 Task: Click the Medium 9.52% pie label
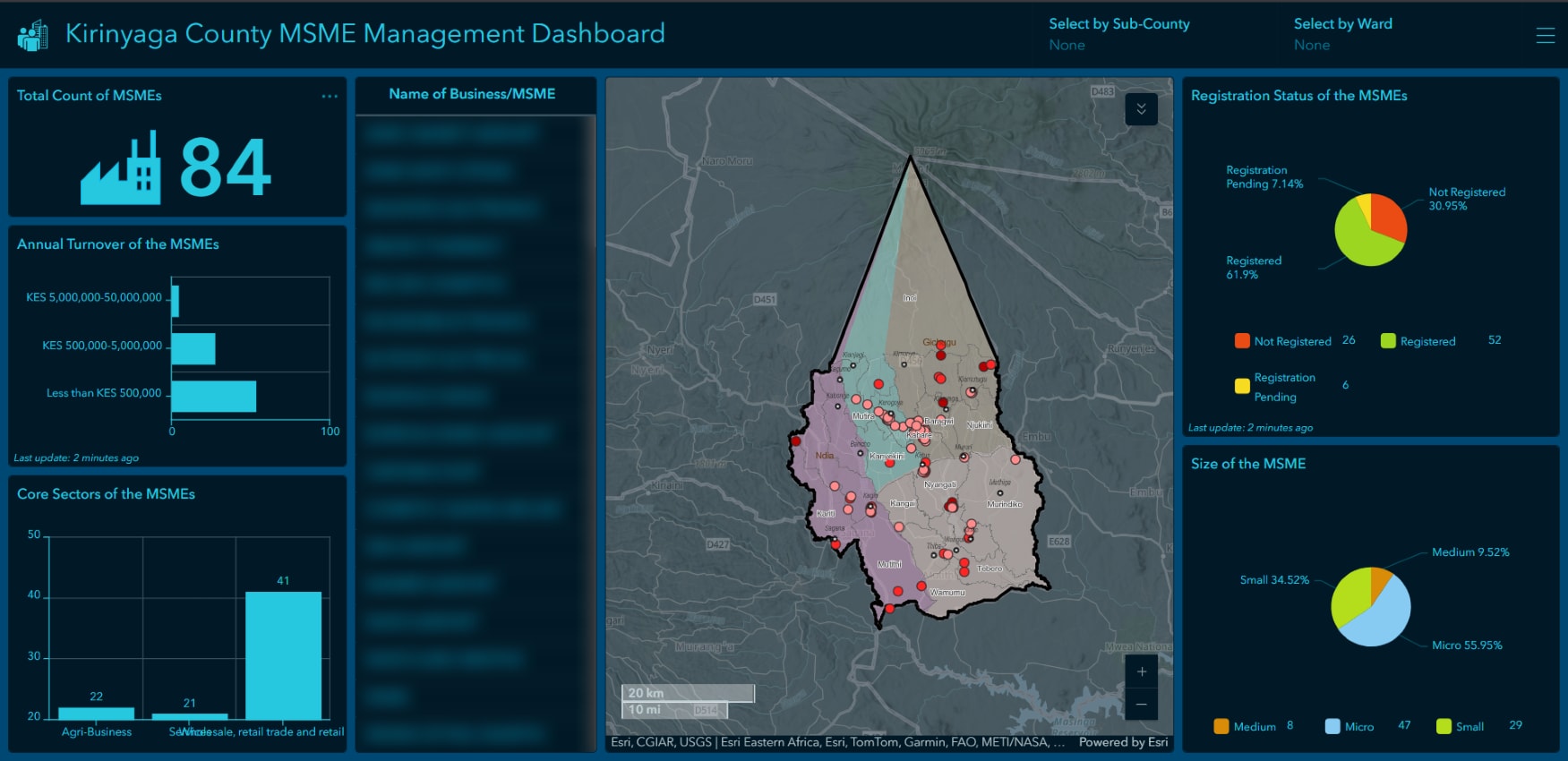tap(1470, 552)
